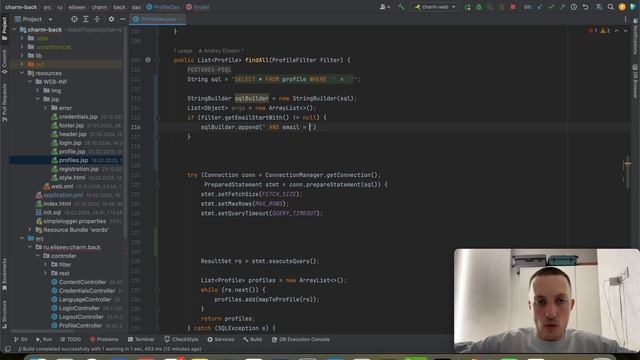Click findAll in the navigation breadcrumb
Image resolution: width=640 pixels, height=360 pixels.
point(198,7)
